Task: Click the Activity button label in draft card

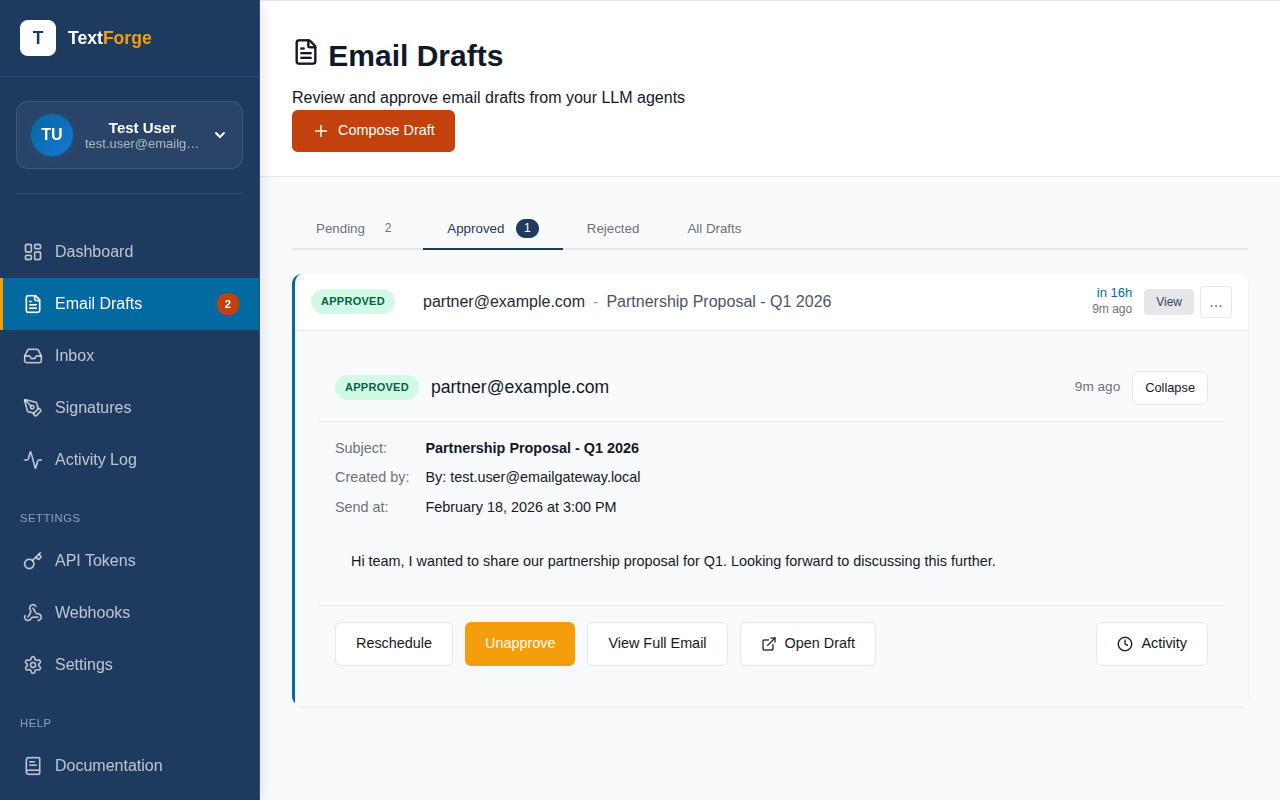Action: click(x=1164, y=644)
